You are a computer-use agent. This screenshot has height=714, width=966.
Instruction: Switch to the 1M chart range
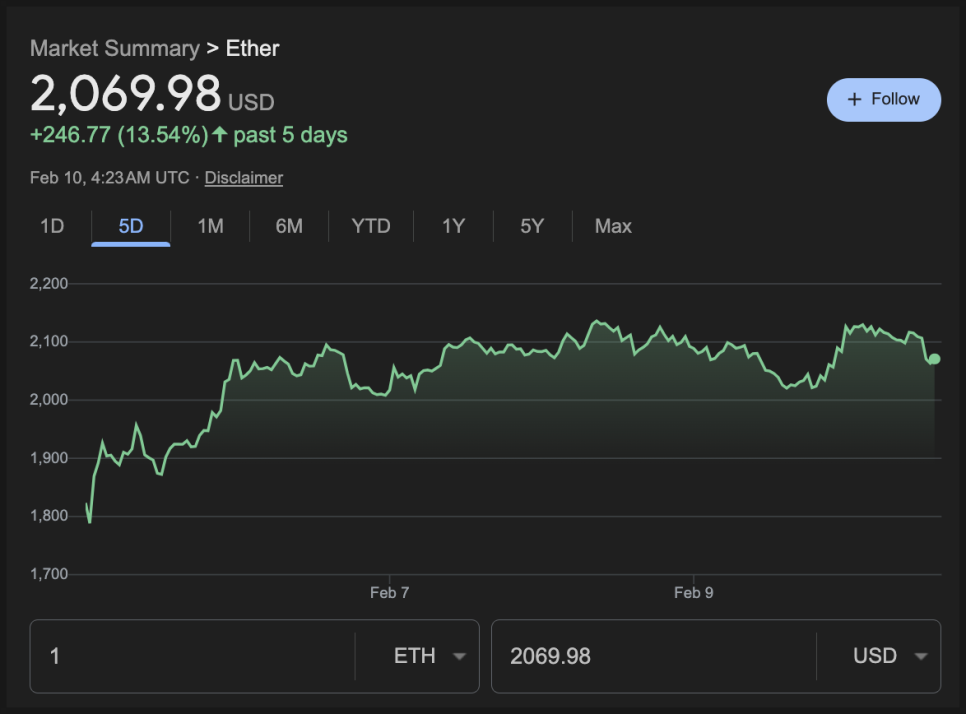tap(210, 226)
